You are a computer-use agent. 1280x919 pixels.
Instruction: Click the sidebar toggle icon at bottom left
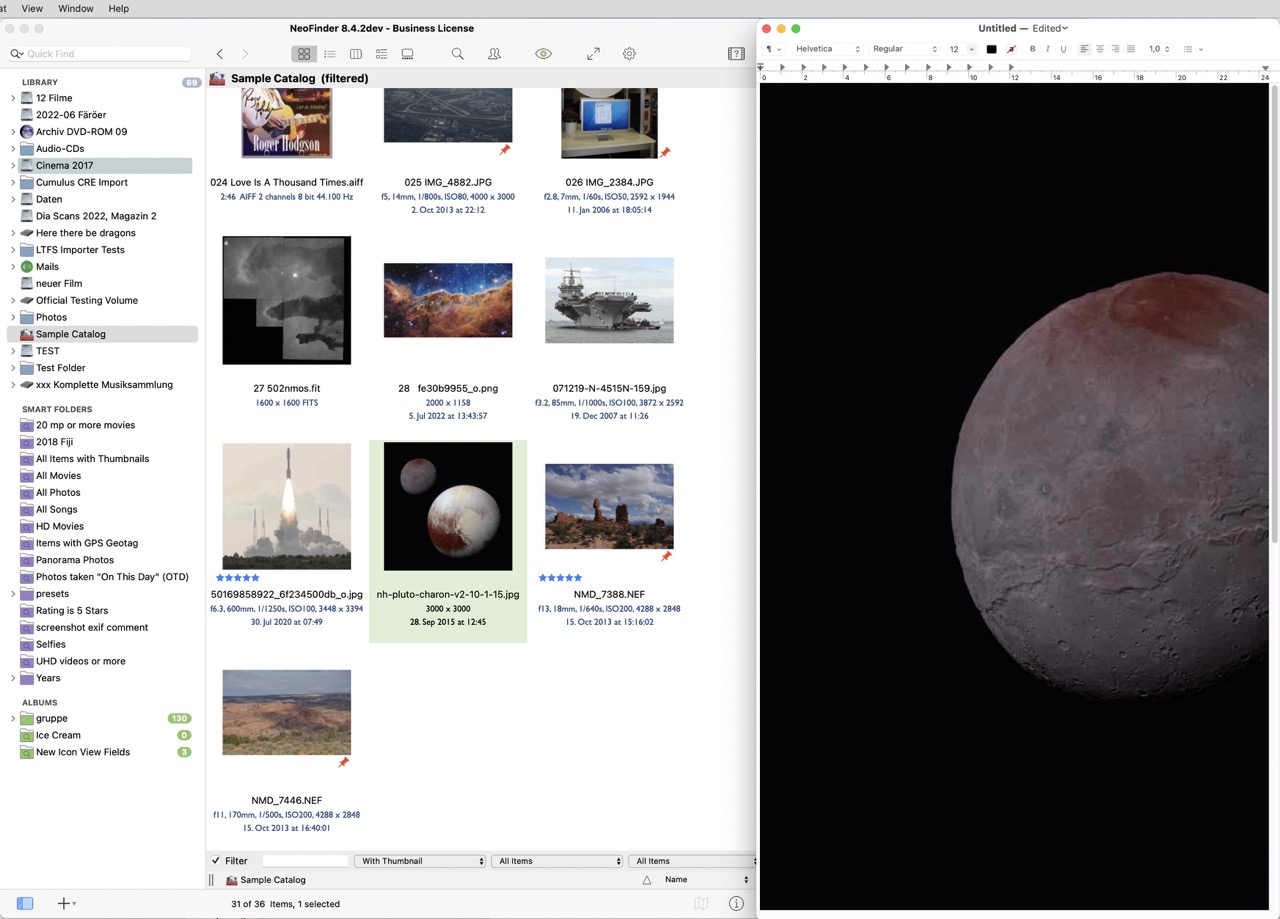[25, 903]
